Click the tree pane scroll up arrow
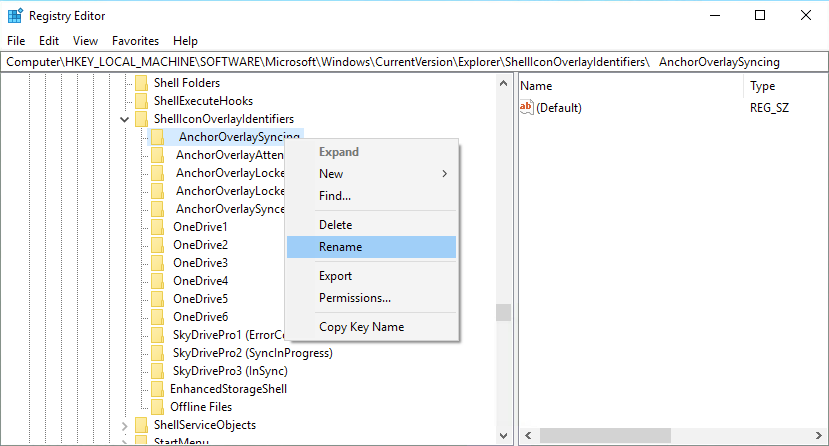829x446 pixels. (x=503, y=83)
